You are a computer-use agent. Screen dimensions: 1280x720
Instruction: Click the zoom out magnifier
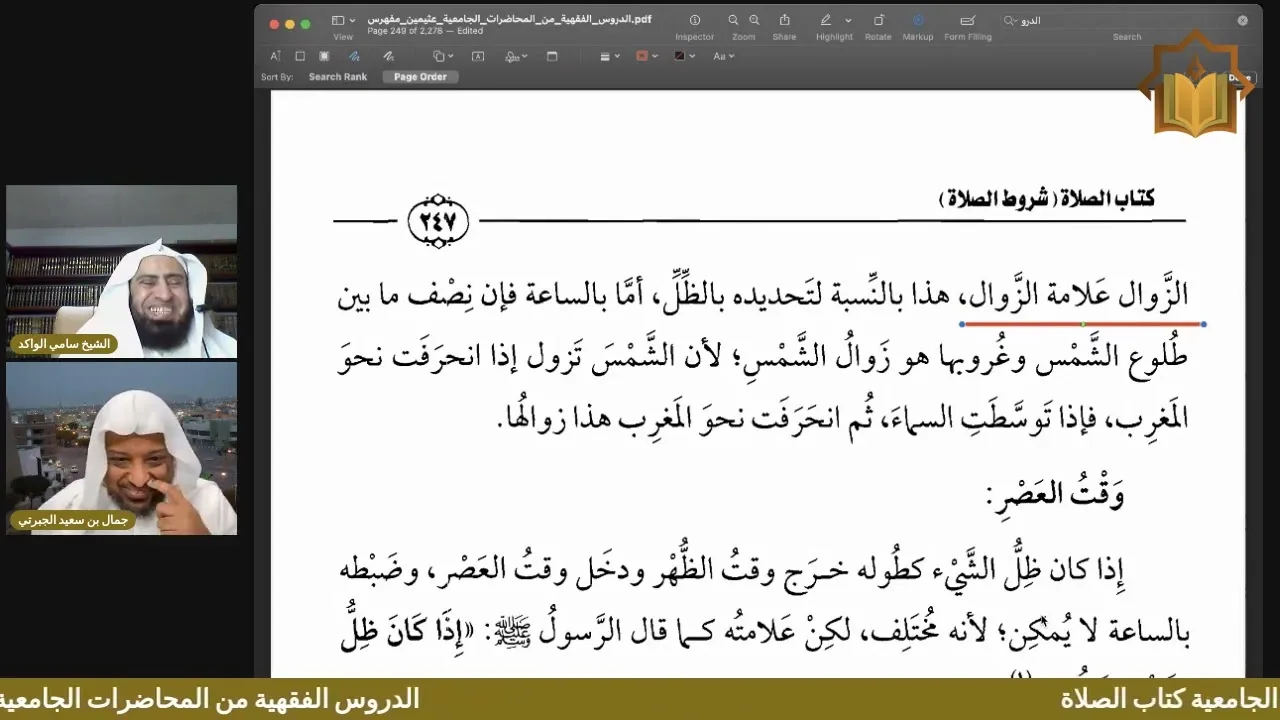734,20
